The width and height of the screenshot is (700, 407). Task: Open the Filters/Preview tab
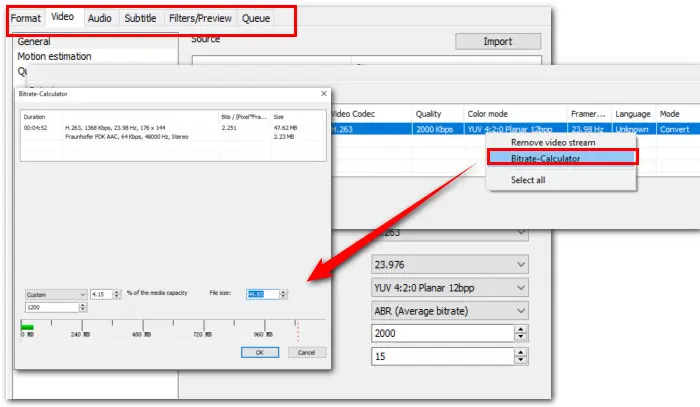pyautogui.click(x=200, y=18)
